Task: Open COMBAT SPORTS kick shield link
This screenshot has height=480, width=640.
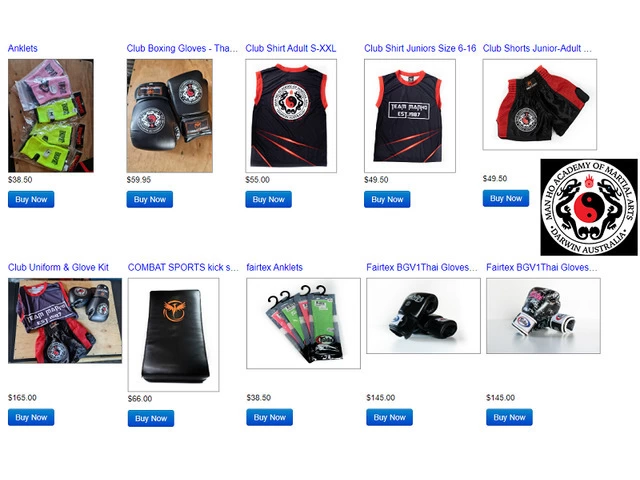Action: tap(183, 267)
